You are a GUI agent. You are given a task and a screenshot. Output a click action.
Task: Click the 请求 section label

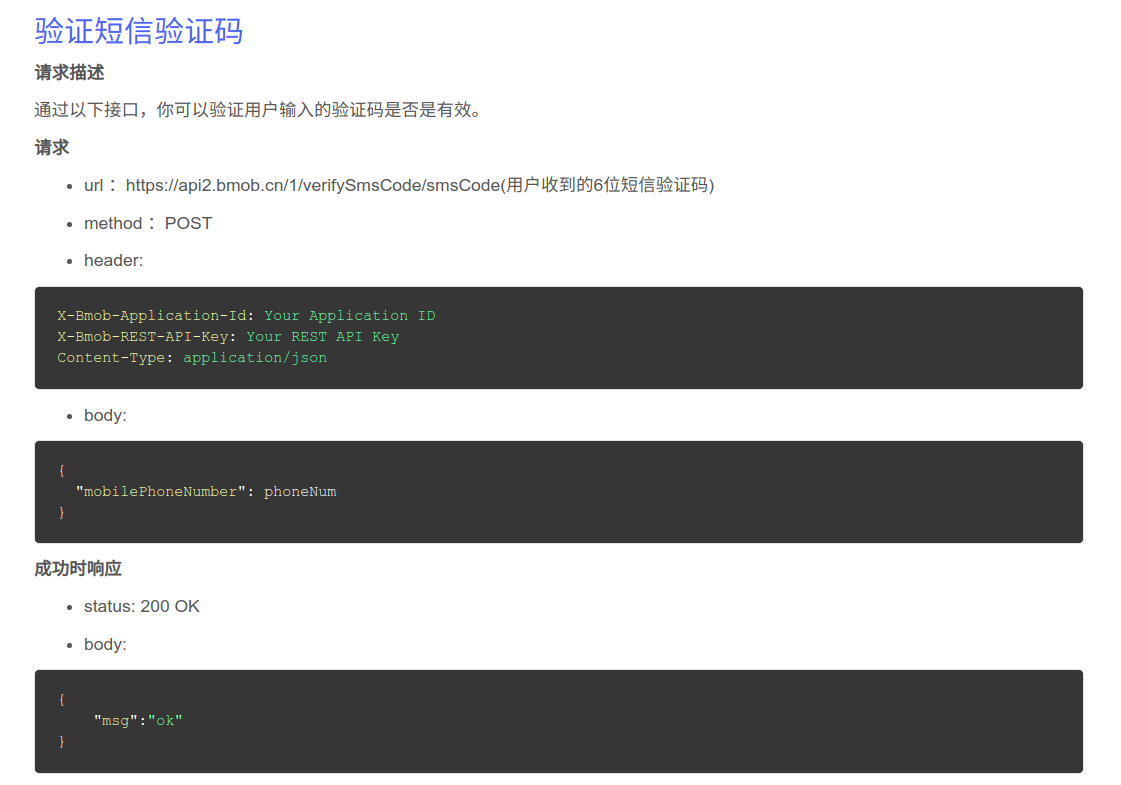51,147
